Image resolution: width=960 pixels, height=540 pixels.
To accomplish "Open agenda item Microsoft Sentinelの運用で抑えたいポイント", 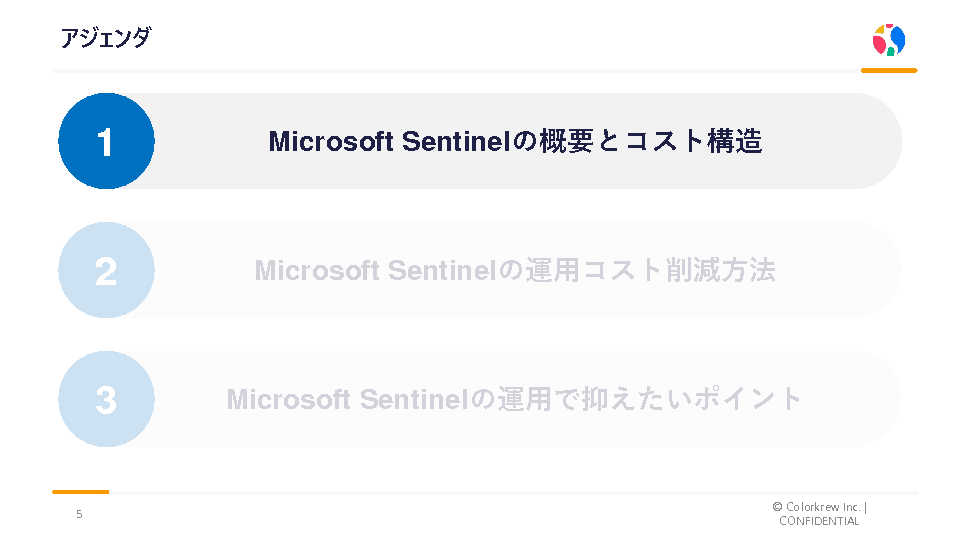I will pos(515,399).
